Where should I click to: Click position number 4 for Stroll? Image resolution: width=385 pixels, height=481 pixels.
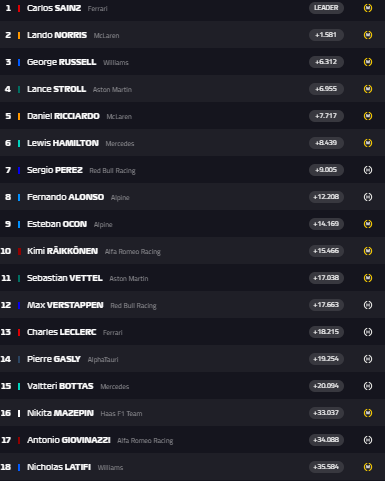click(8, 89)
